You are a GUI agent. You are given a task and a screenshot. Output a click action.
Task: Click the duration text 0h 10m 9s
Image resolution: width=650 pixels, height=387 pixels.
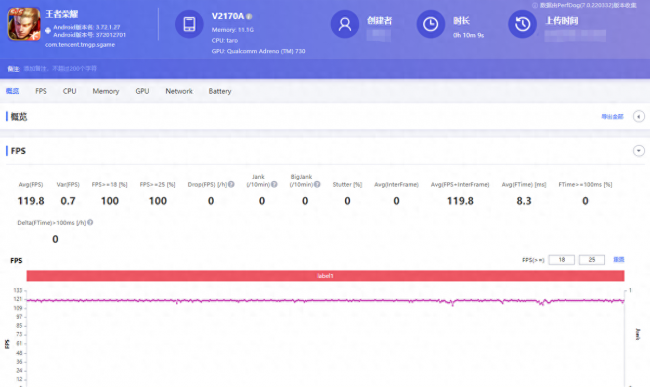[x=468, y=35]
